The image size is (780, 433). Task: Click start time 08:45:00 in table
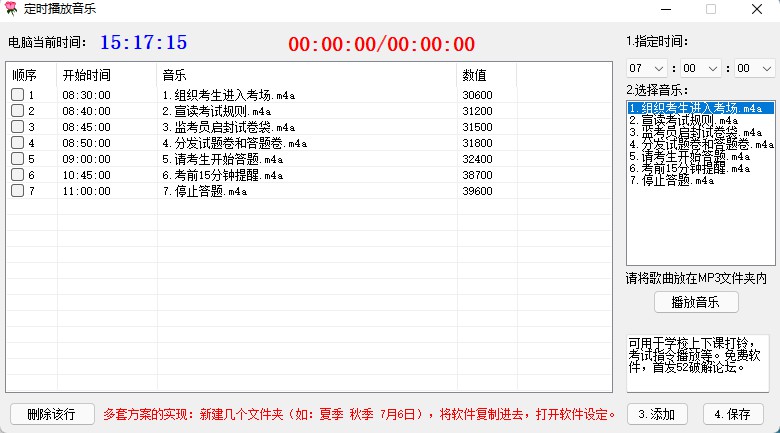[87, 127]
